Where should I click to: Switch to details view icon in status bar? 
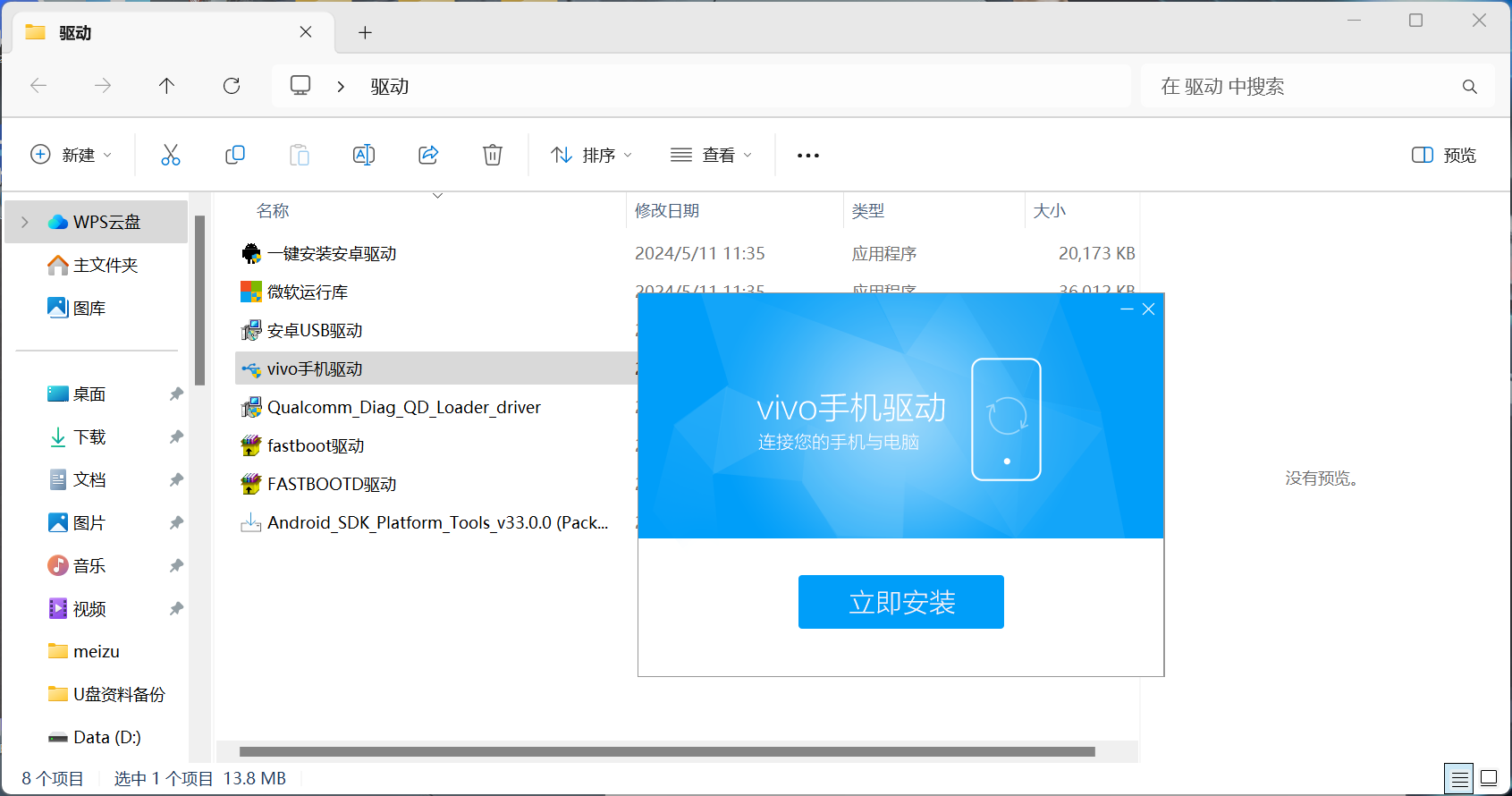coord(1459,779)
